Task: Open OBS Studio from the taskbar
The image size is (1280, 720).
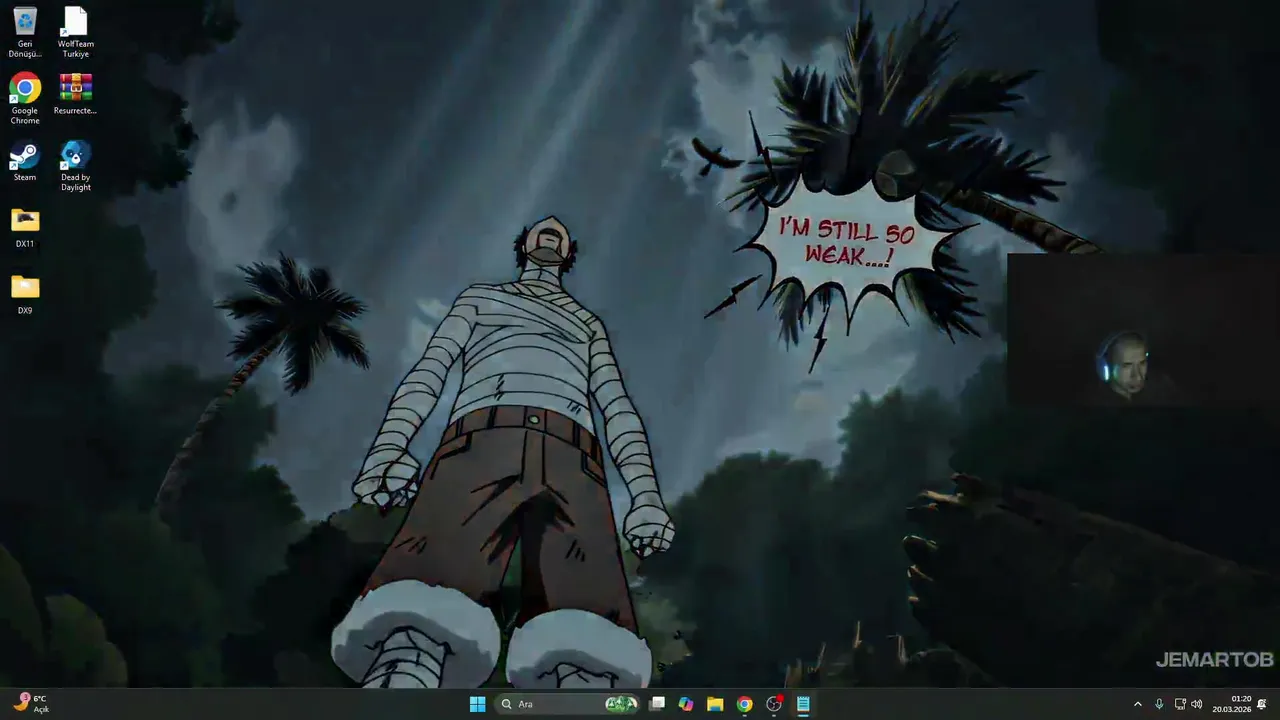Action: tap(774, 704)
